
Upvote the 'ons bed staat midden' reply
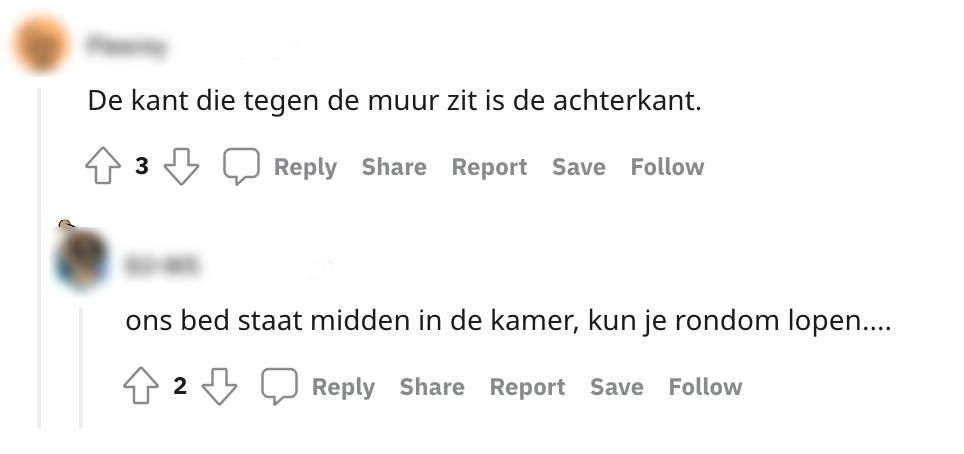(x=141, y=387)
